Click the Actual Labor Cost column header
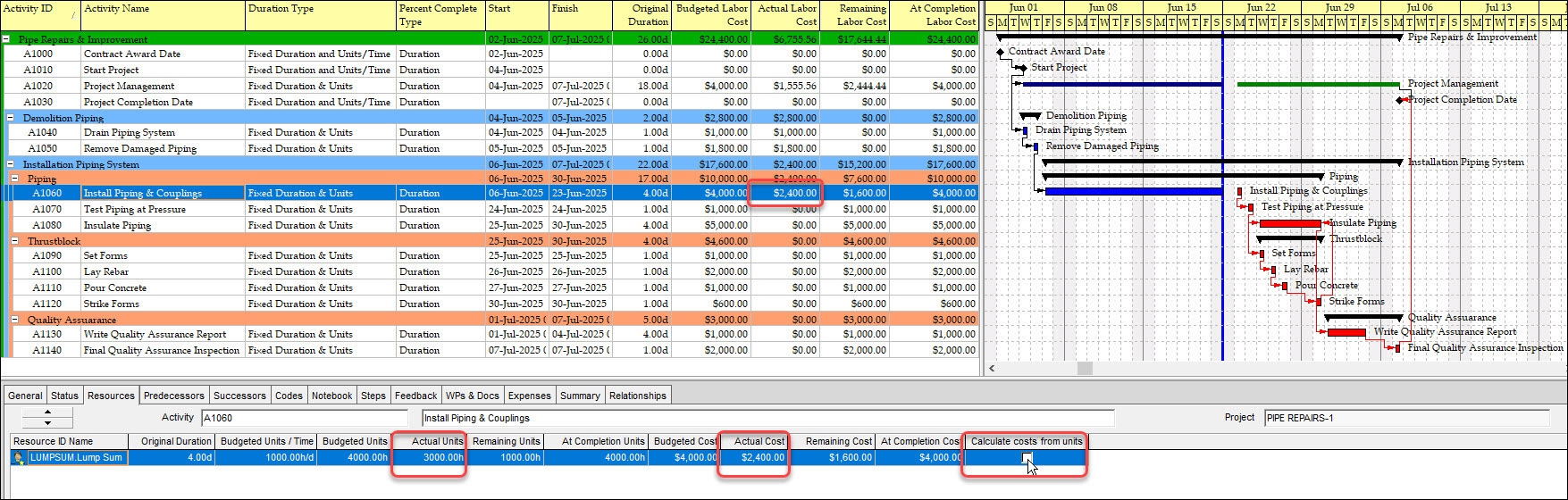The width and height of the screenshot is (1568, 500). coord(785,15)
